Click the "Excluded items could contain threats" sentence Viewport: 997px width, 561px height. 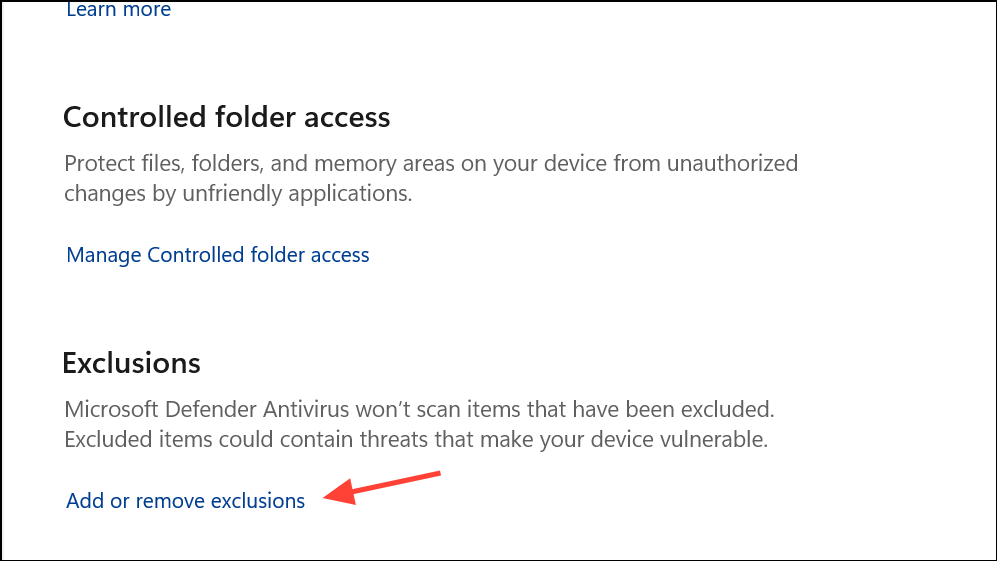click(x=415, y=439)
